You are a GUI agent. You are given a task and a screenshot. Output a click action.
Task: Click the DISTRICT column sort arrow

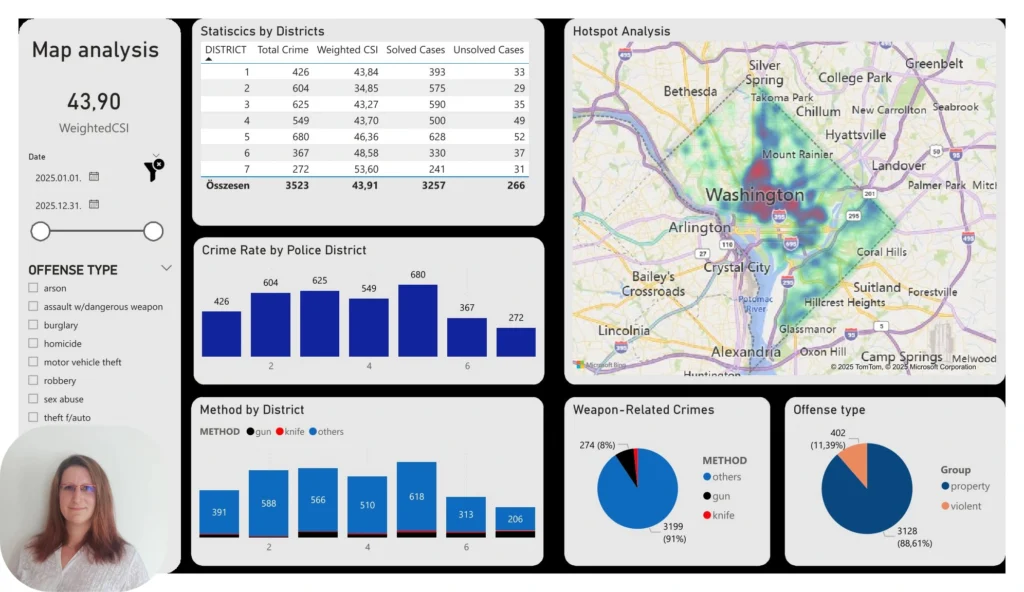point(208,59)
